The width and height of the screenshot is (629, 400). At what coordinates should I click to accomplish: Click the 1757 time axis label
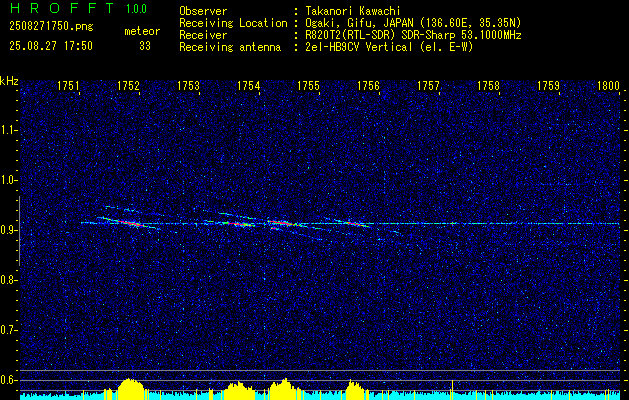click(x=428, y=85)
